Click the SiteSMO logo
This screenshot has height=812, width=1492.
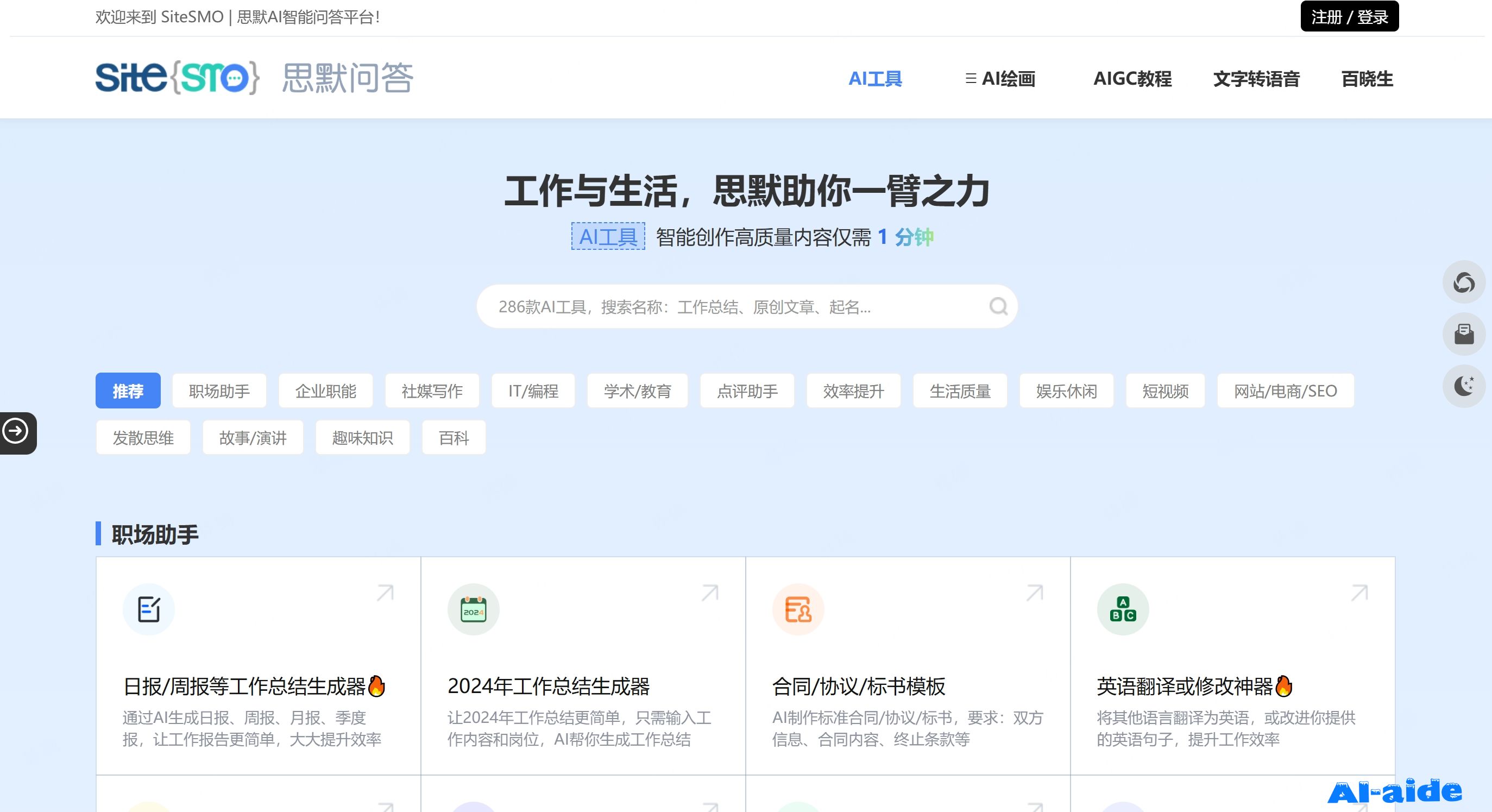(177, 77)
